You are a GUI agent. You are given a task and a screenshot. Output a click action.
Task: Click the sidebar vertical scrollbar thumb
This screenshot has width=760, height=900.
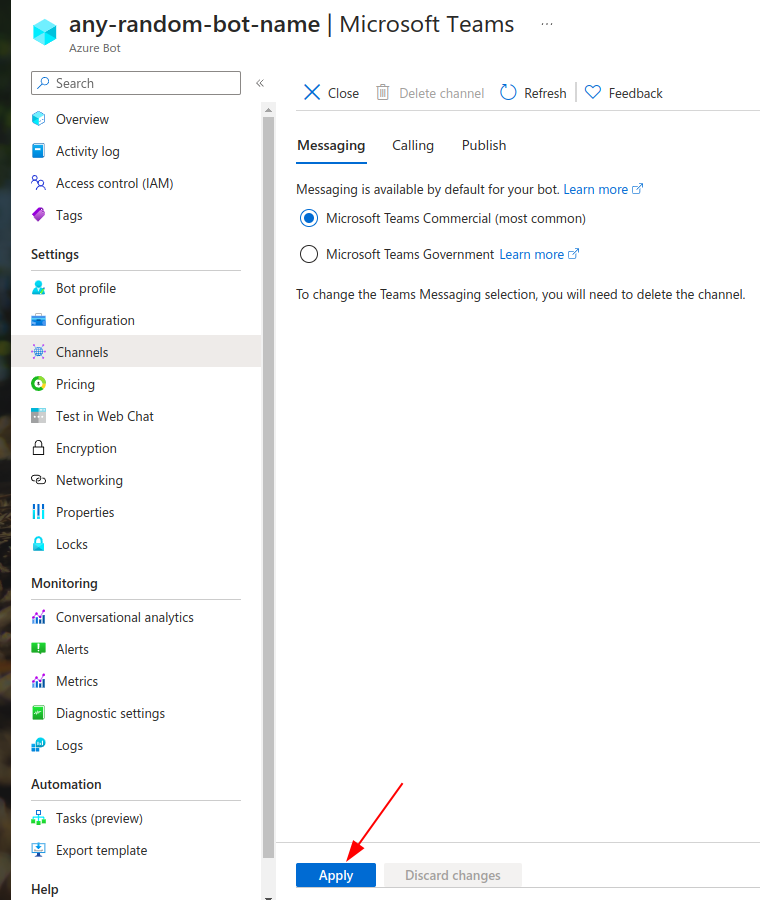pyautogui.click(x=268, y=488)
